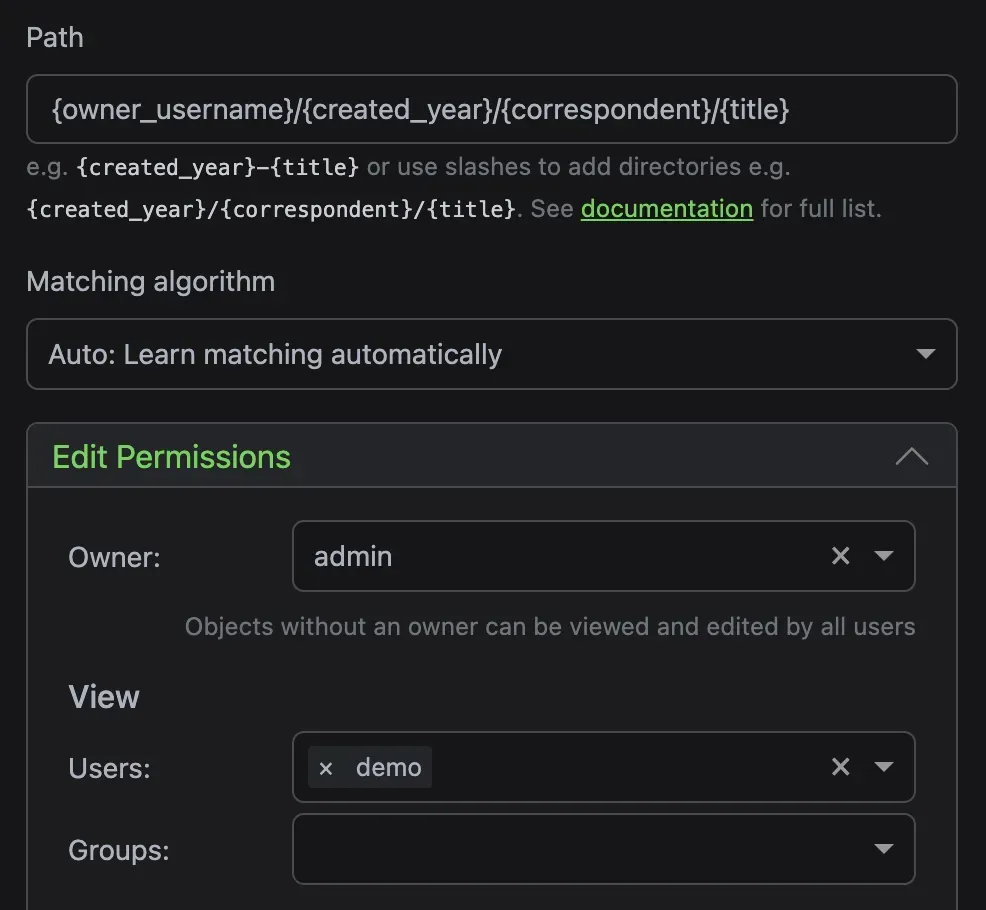The image size is (986, 910).
Task: Expand the Owner dropdown arrow
Action: tap(884, 556)
